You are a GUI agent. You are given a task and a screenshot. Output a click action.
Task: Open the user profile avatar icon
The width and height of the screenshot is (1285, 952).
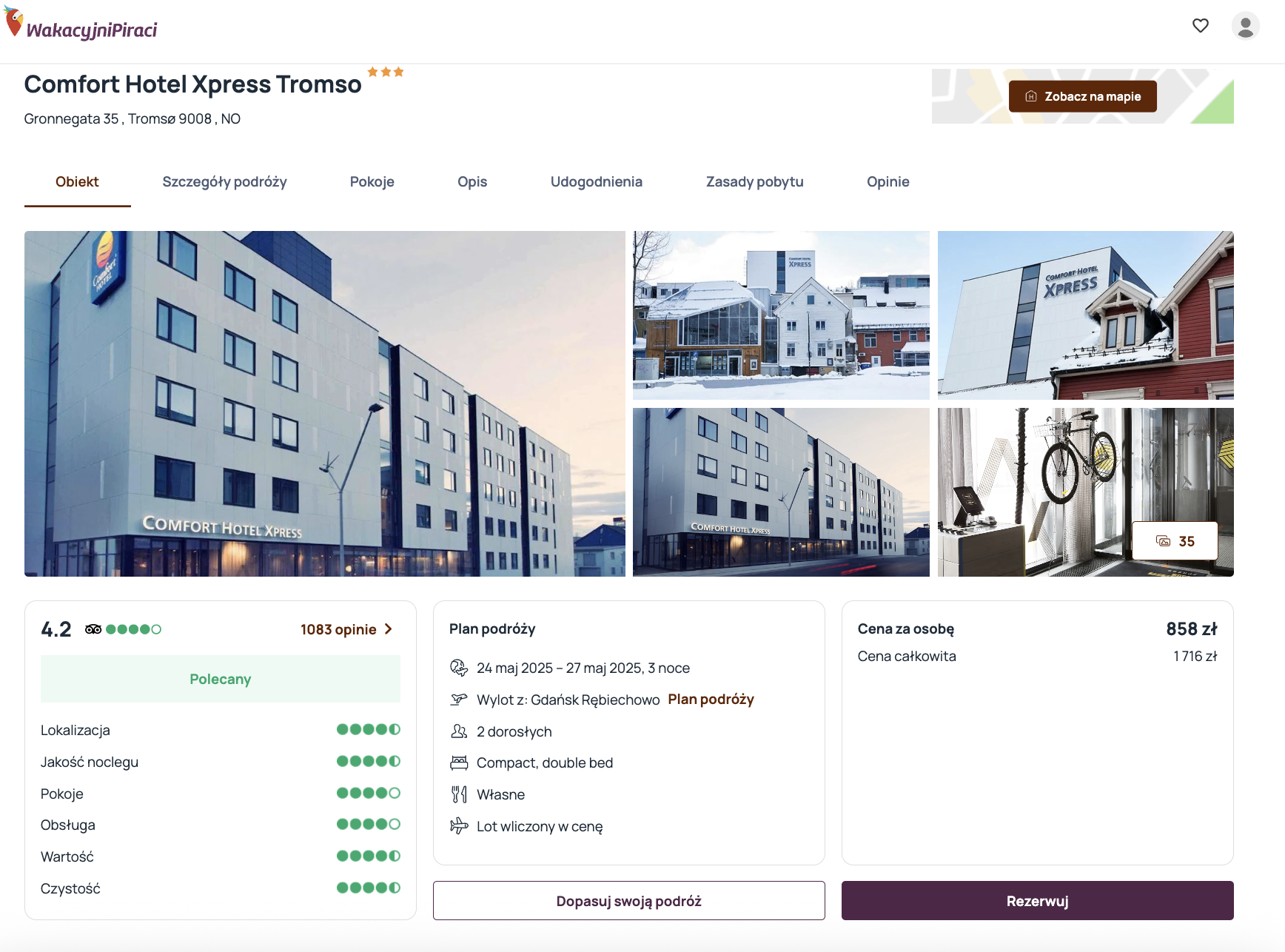pos(1246,26)
